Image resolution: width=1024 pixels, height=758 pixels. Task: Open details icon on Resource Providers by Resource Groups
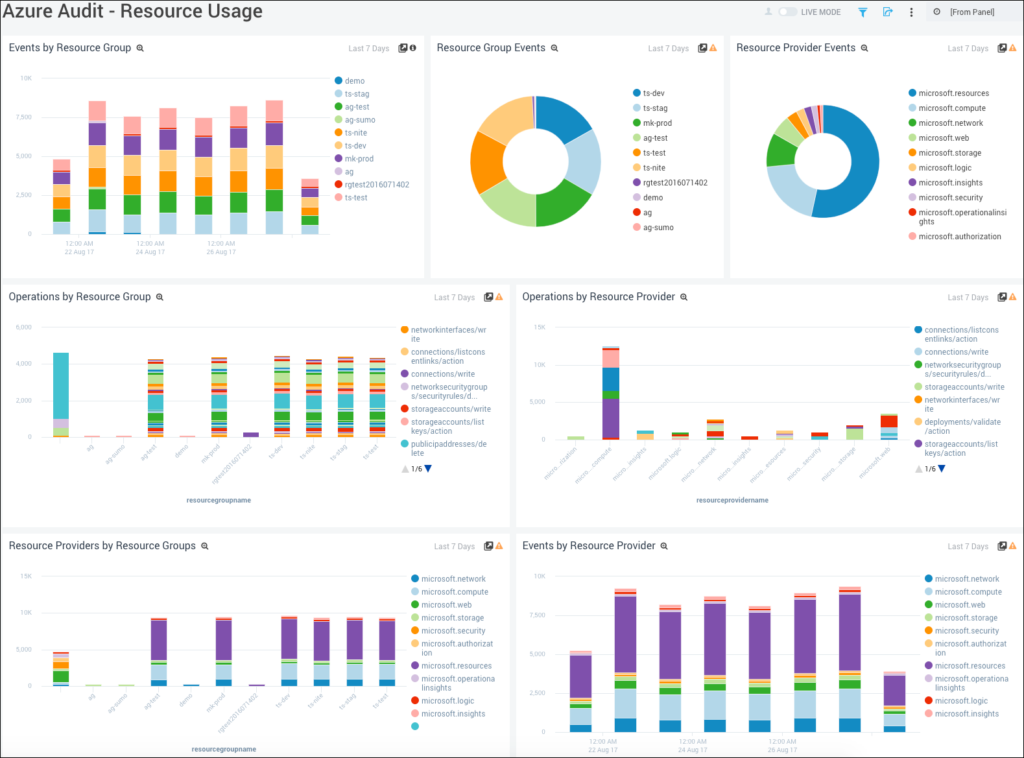click(x=488, y=546)
